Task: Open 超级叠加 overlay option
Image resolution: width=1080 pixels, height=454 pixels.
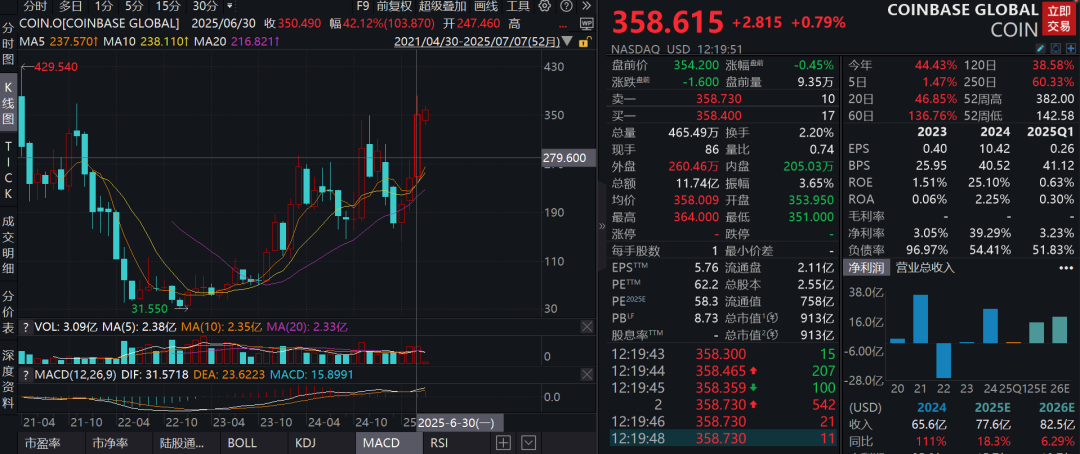Action: pyautogui.click(x=442, y=7)
